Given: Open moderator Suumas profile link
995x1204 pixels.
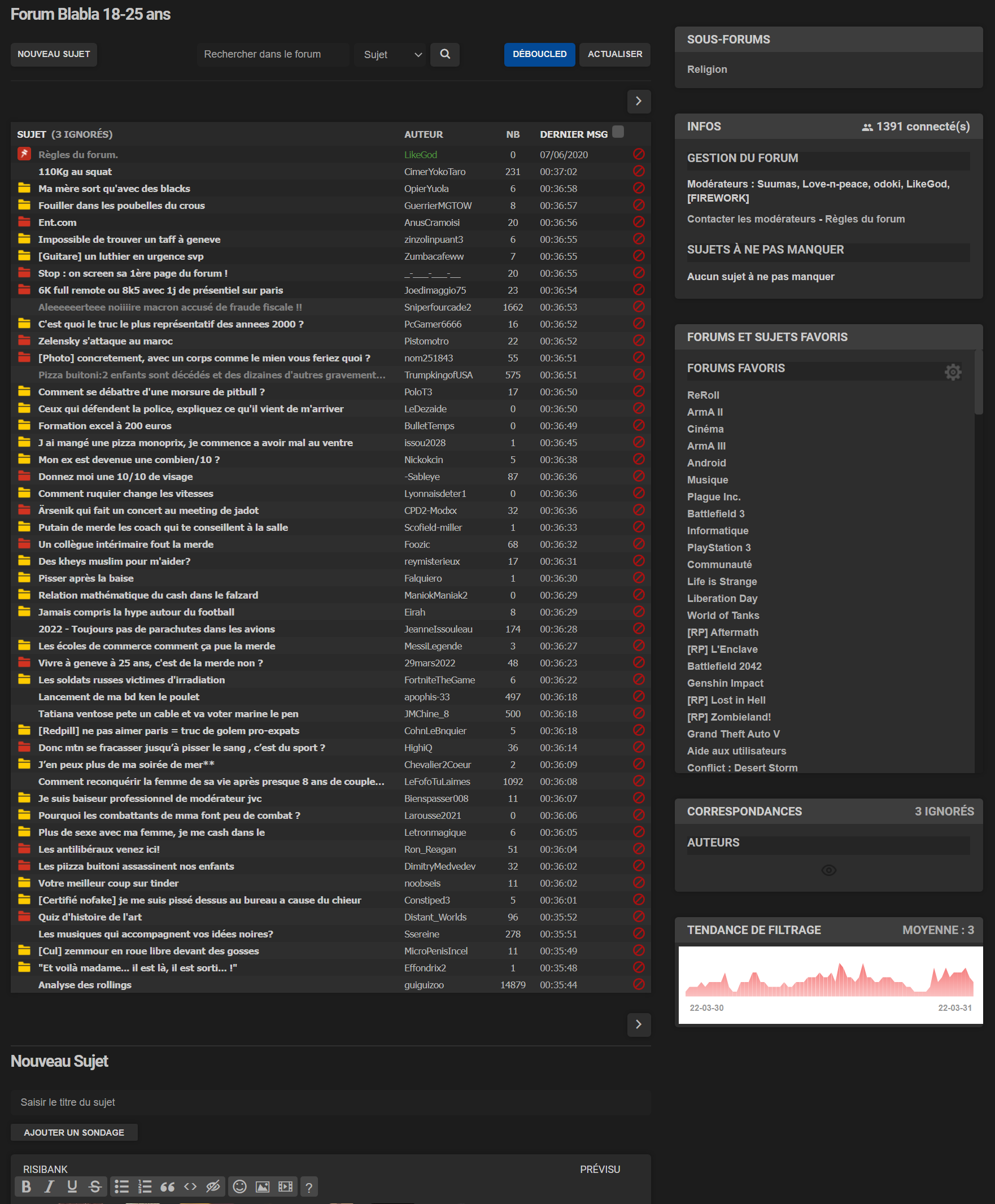Looking at the screenshot, I should point(776,184).
